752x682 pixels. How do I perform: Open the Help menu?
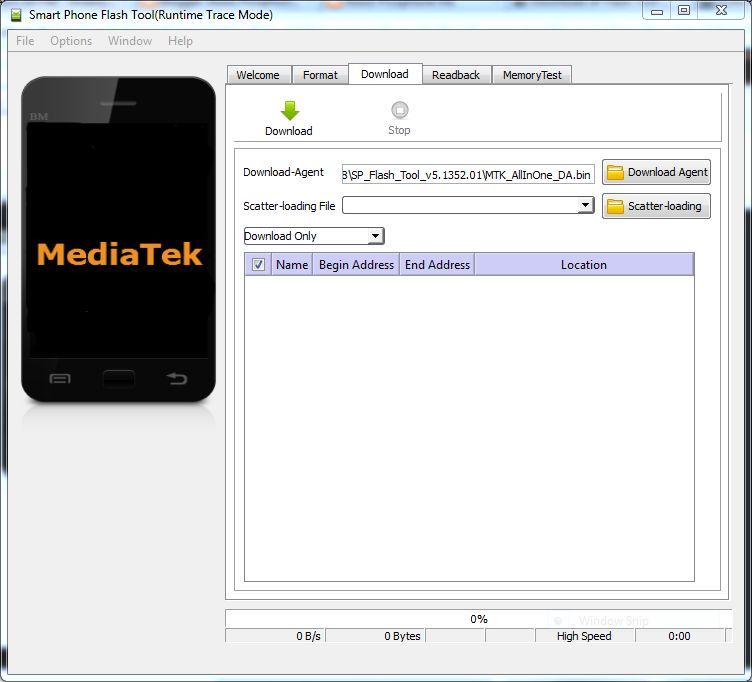[x=180, y=41]
